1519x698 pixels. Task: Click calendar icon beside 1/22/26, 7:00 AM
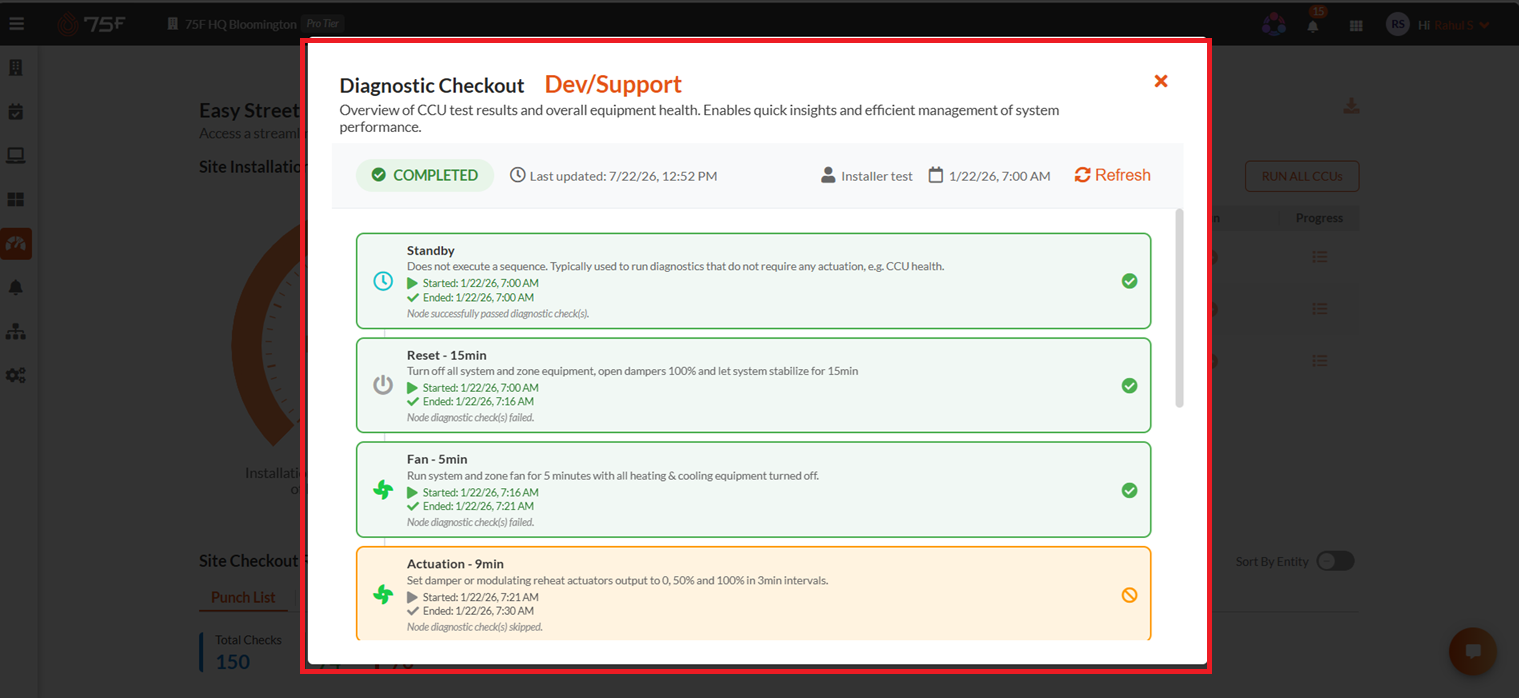936,175
